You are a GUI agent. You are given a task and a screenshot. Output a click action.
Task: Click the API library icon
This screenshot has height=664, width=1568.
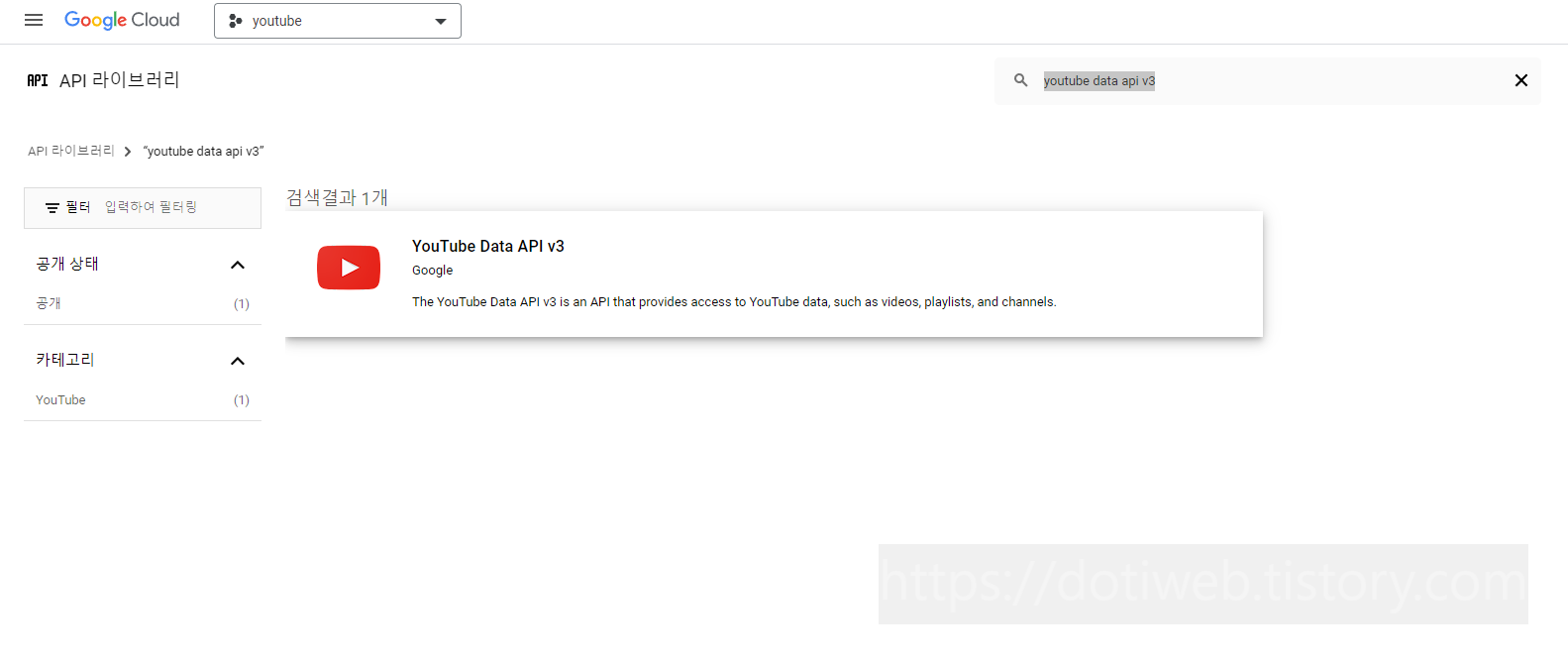(38, 80)
